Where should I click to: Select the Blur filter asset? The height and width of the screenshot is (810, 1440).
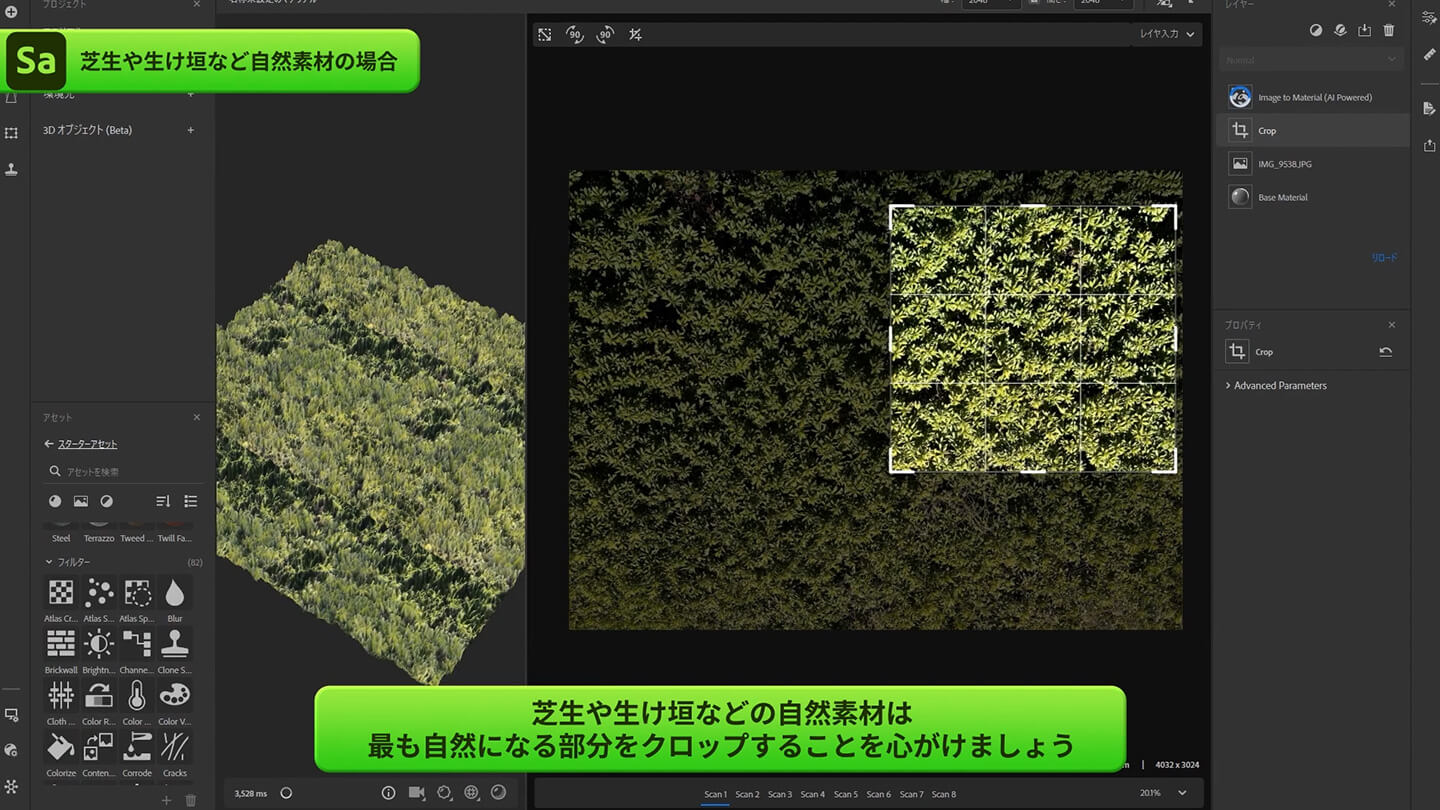click(175, 593)
